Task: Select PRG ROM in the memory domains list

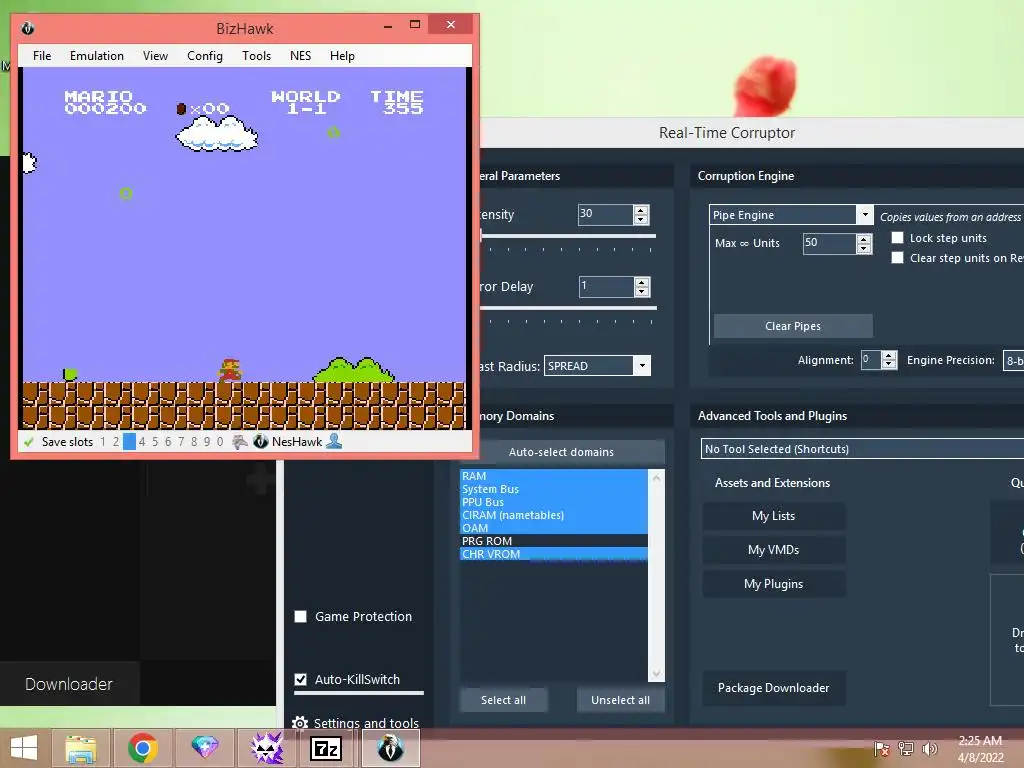Action: point(554,541)
